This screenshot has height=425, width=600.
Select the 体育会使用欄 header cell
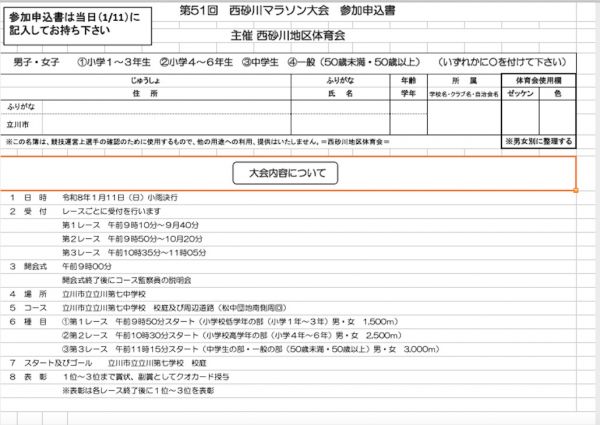click(539, 78)
